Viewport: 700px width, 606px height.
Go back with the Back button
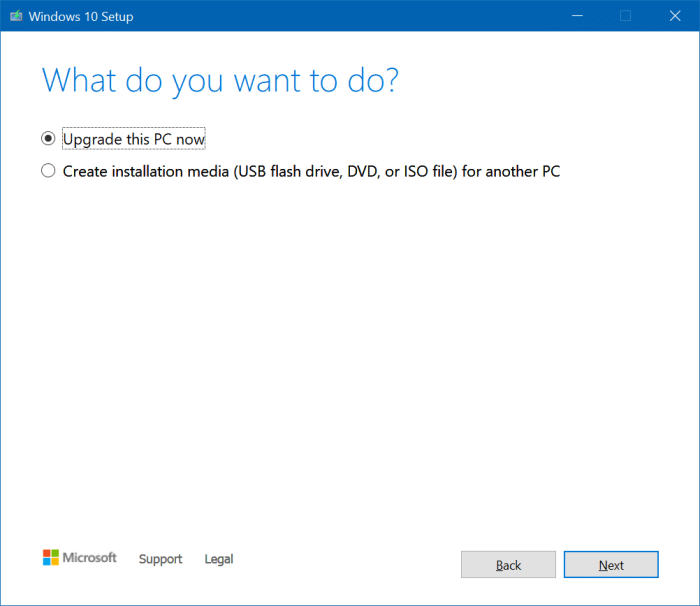508,564
